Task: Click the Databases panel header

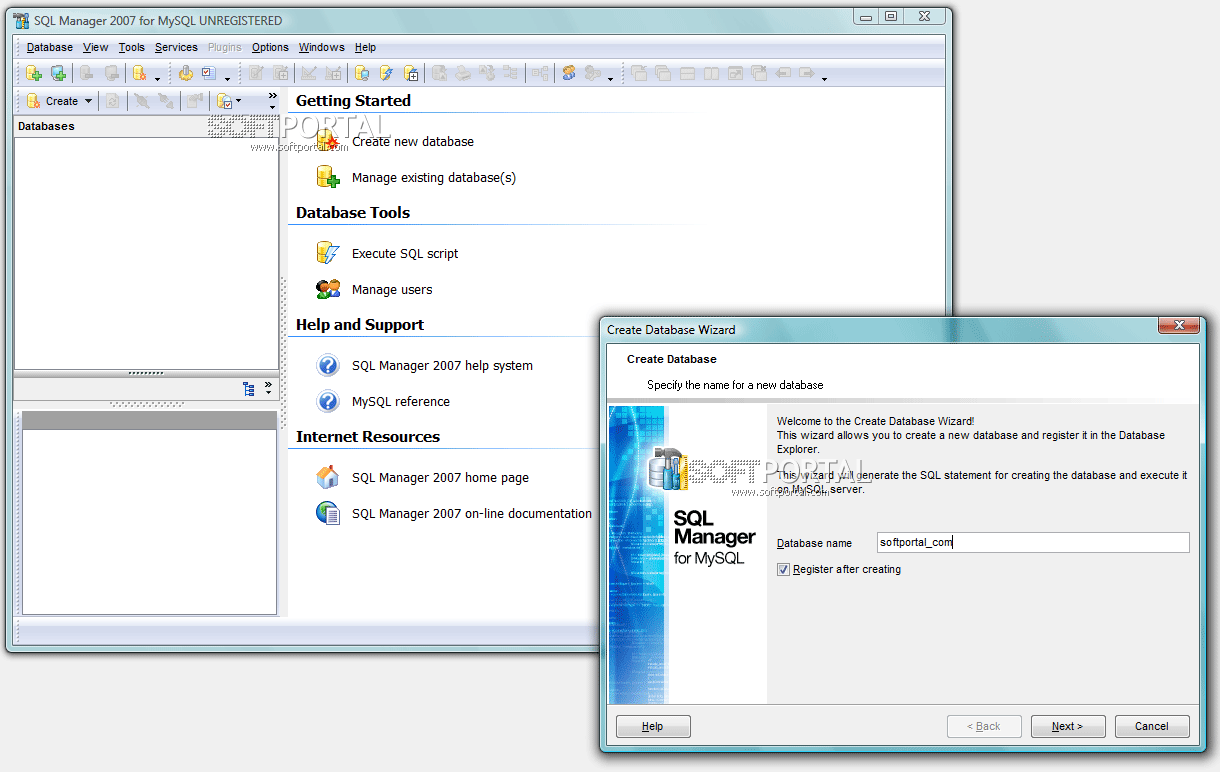Action: click(x=146, y=127)
